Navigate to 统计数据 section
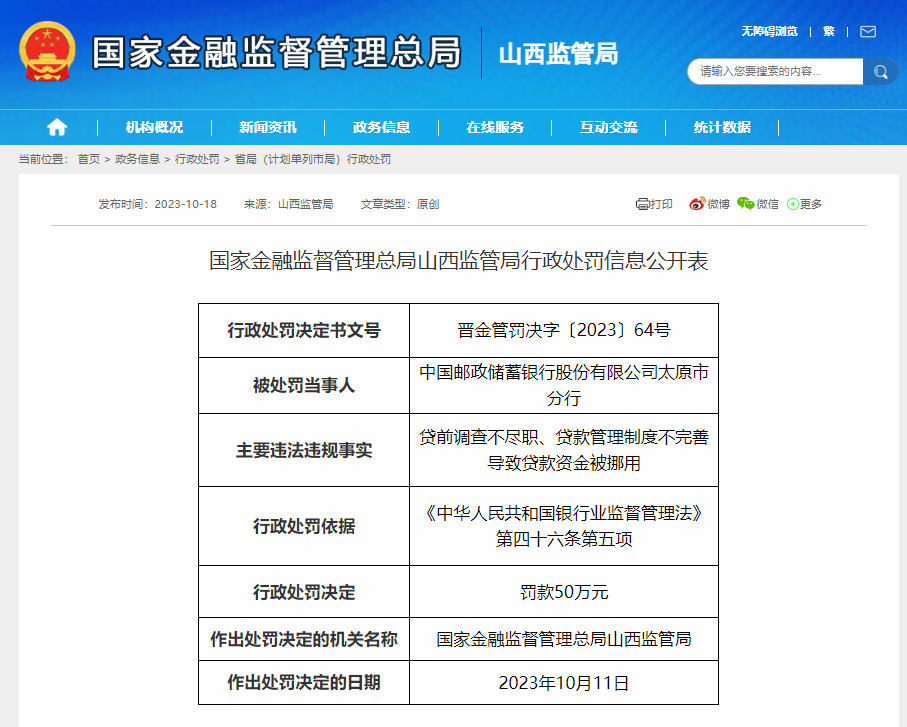 pos(722,127)
